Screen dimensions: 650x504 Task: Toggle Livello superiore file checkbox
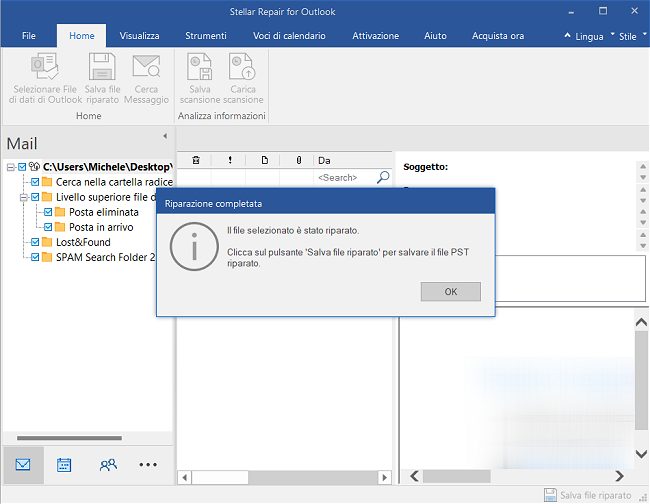tap(35, 197)
